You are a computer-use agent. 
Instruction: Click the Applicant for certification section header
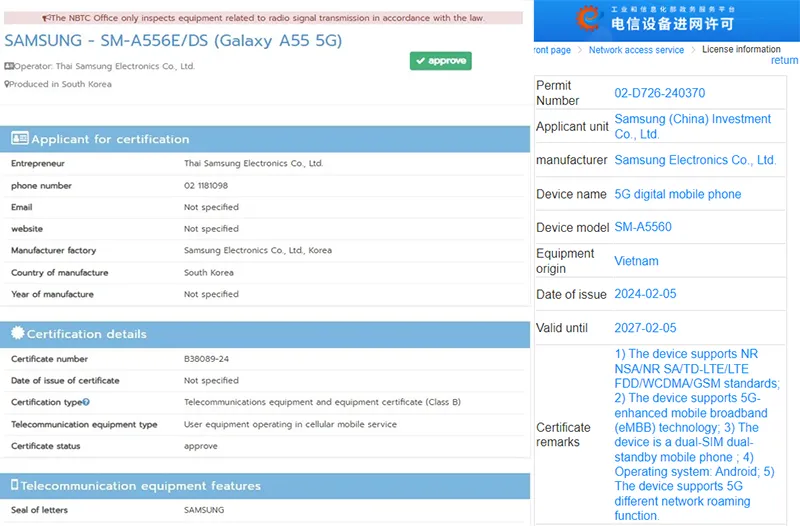pos(265,139)
